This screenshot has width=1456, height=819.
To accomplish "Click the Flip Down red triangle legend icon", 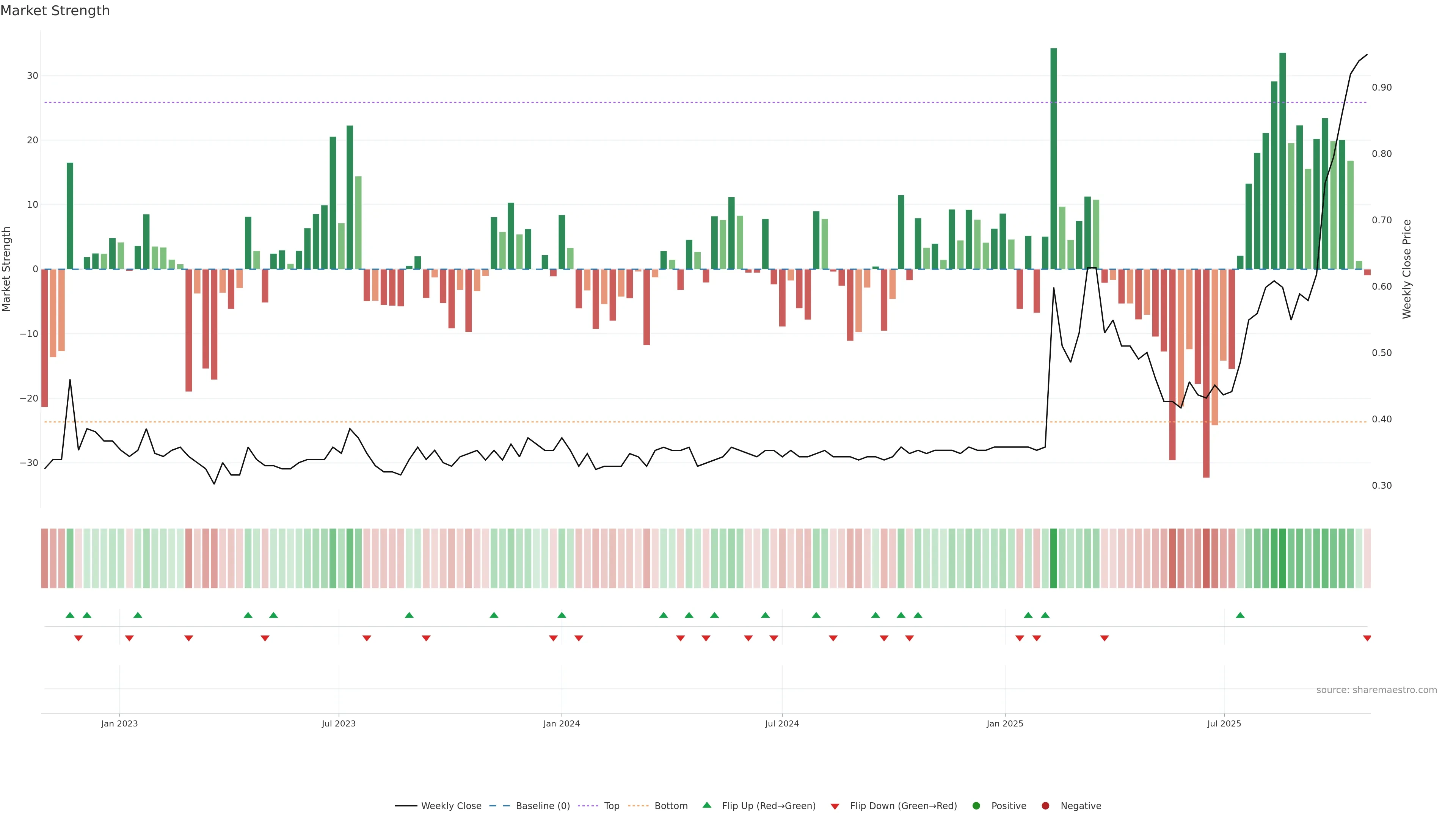I will (x=834, y=806).
